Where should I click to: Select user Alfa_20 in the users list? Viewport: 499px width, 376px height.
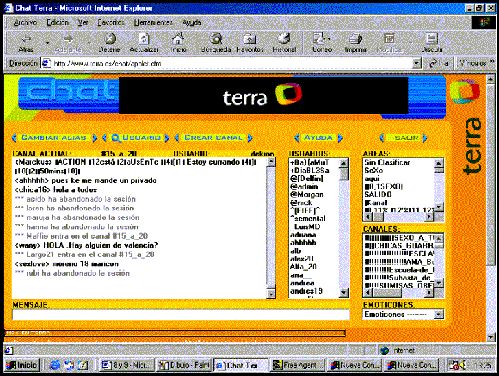coord(303,267)
